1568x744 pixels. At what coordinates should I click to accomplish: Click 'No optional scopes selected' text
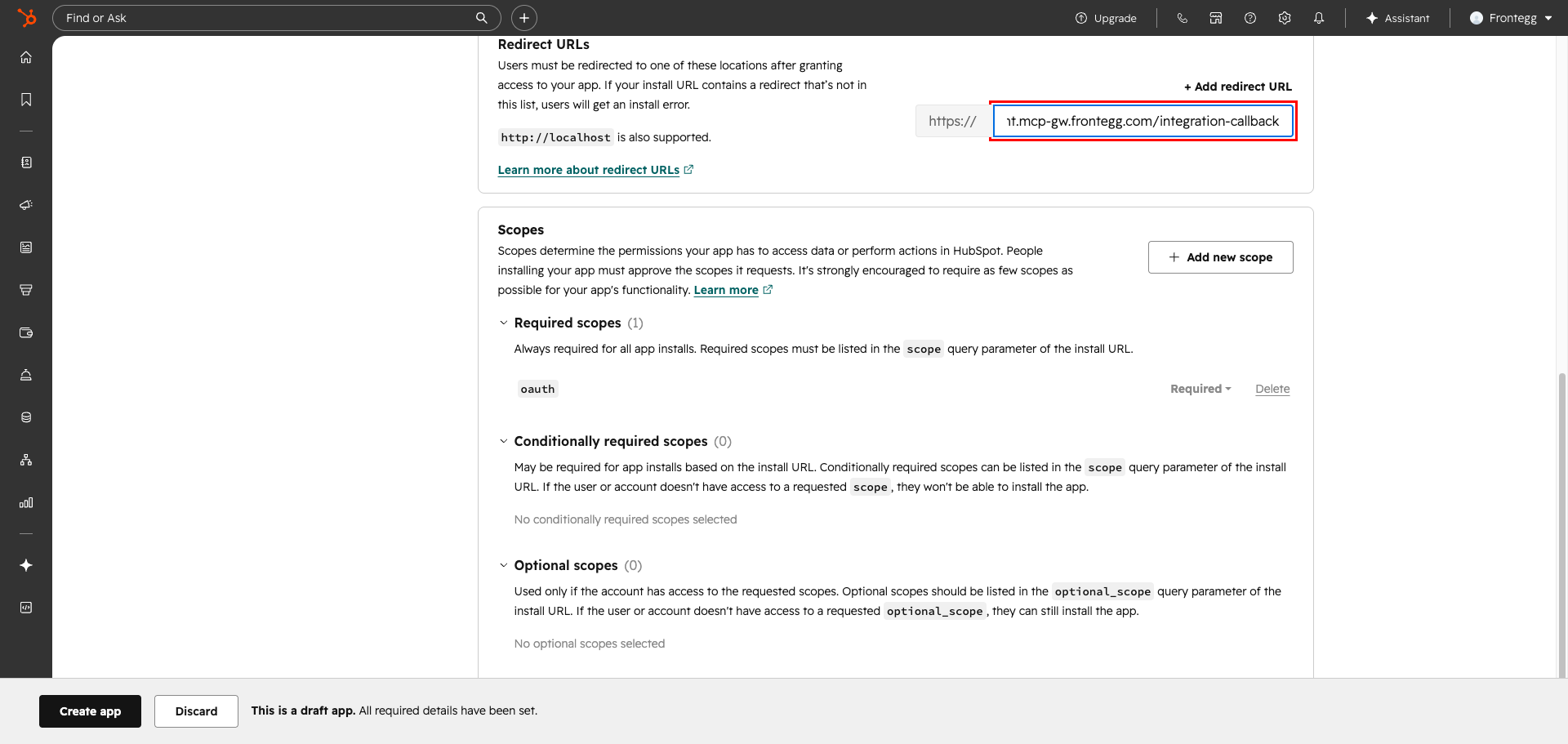click(590, 644)
